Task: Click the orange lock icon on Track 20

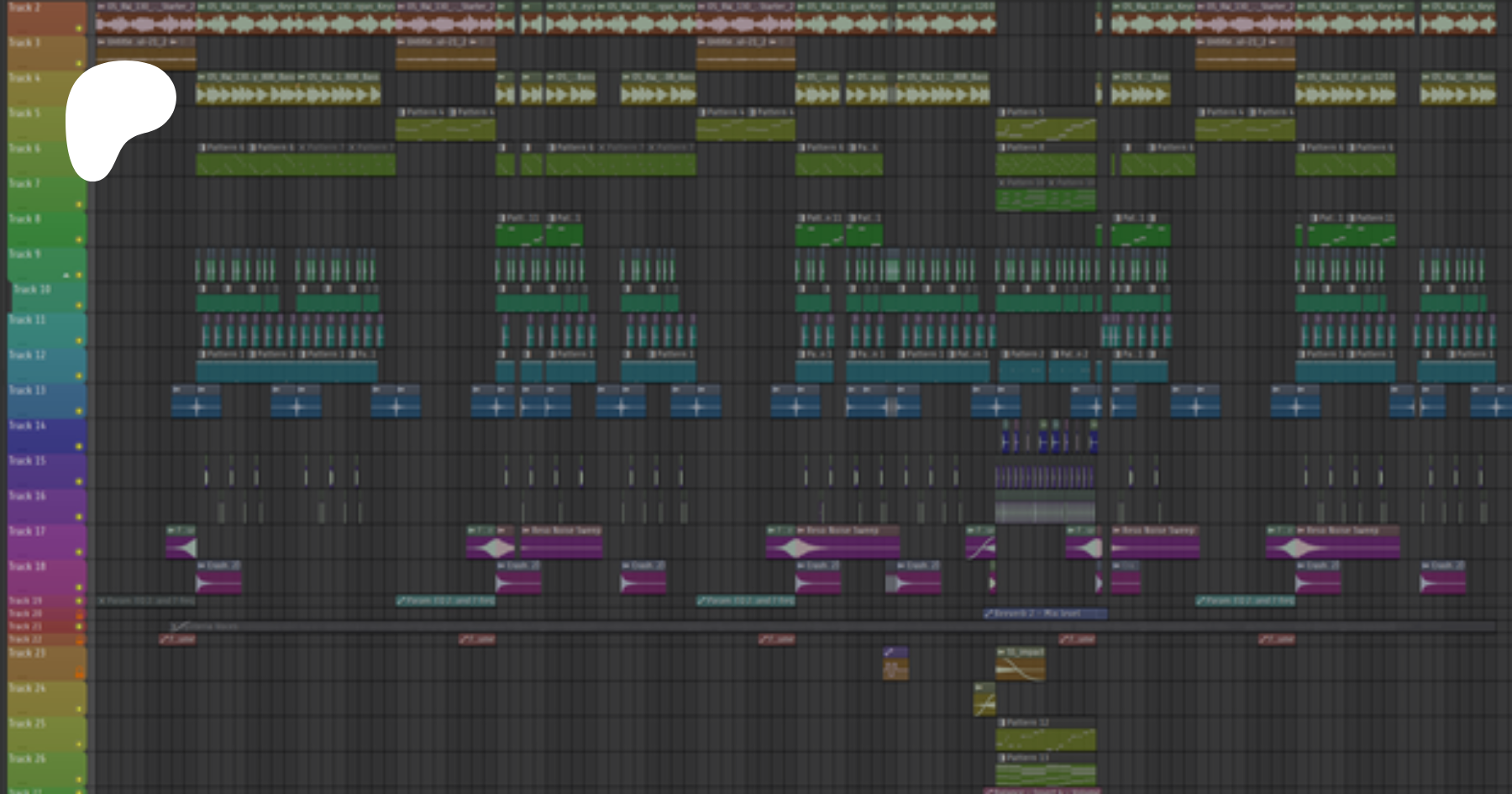Action: point(79,614)
